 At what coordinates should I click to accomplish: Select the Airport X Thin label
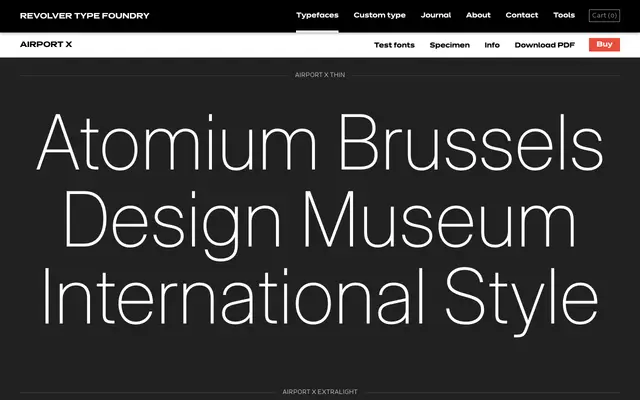pos(320,75)
